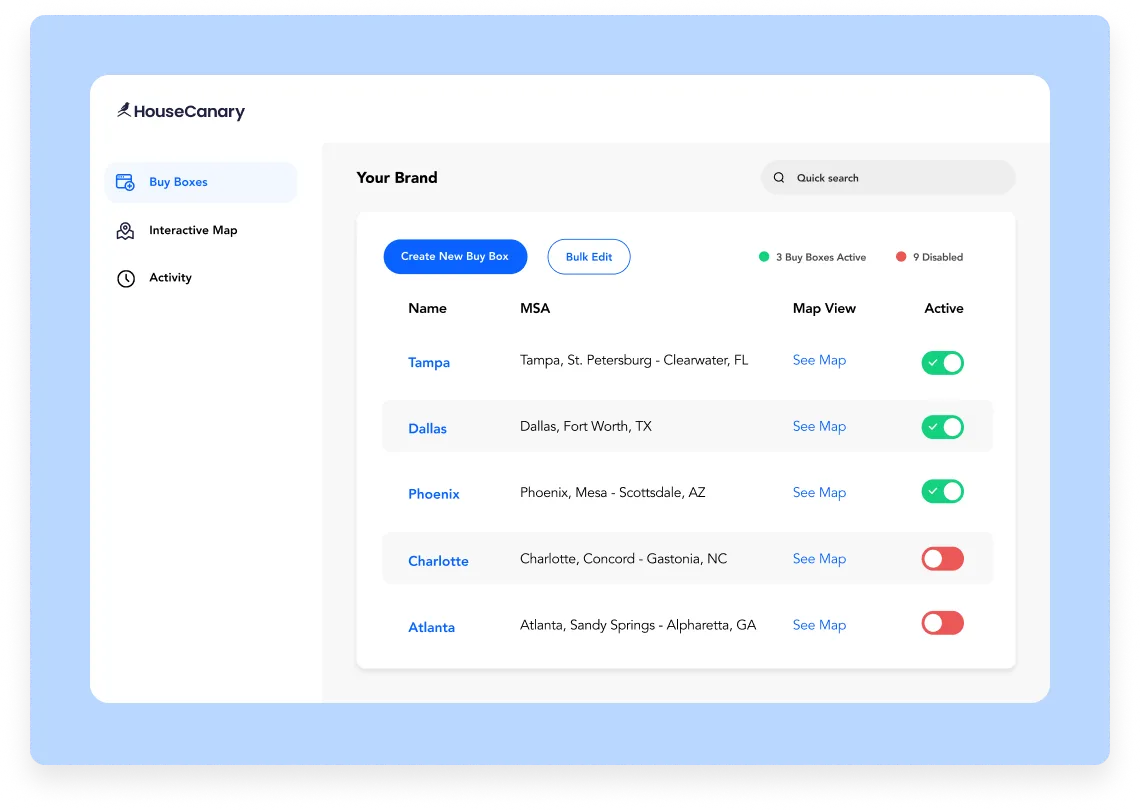
Task: Click the Bulk Edit button
Action: (588, 257)
